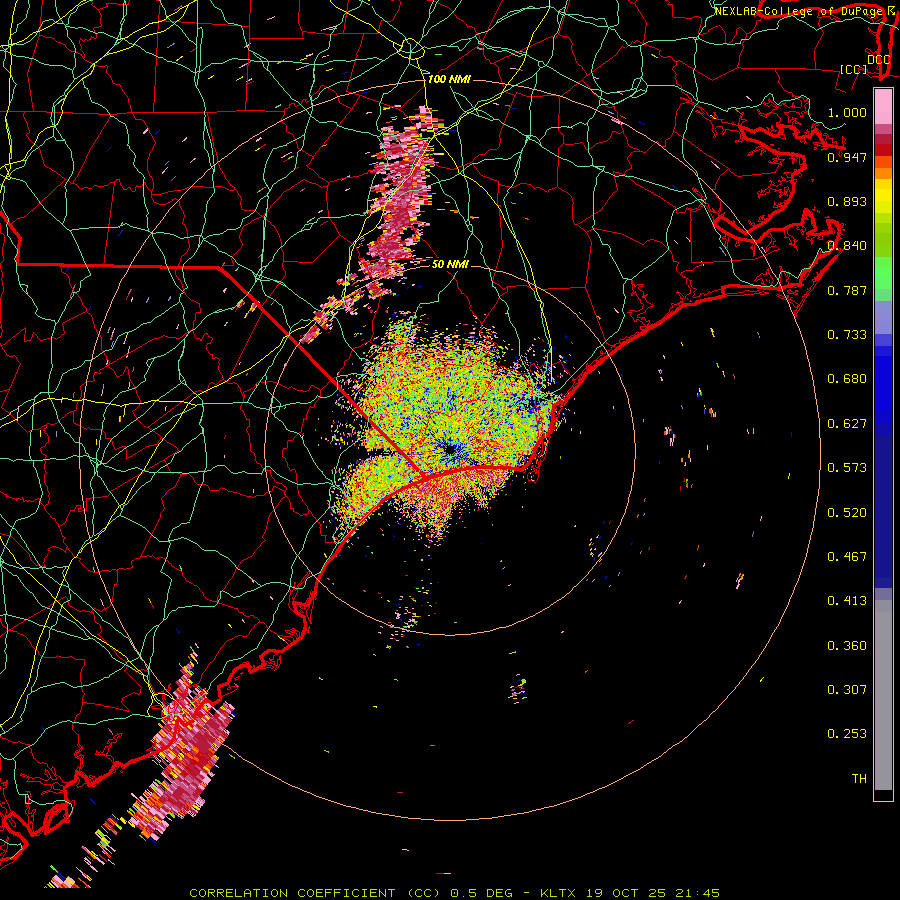
Task: Select the 0.520 legend value
Action: click(x=847, y=513)
